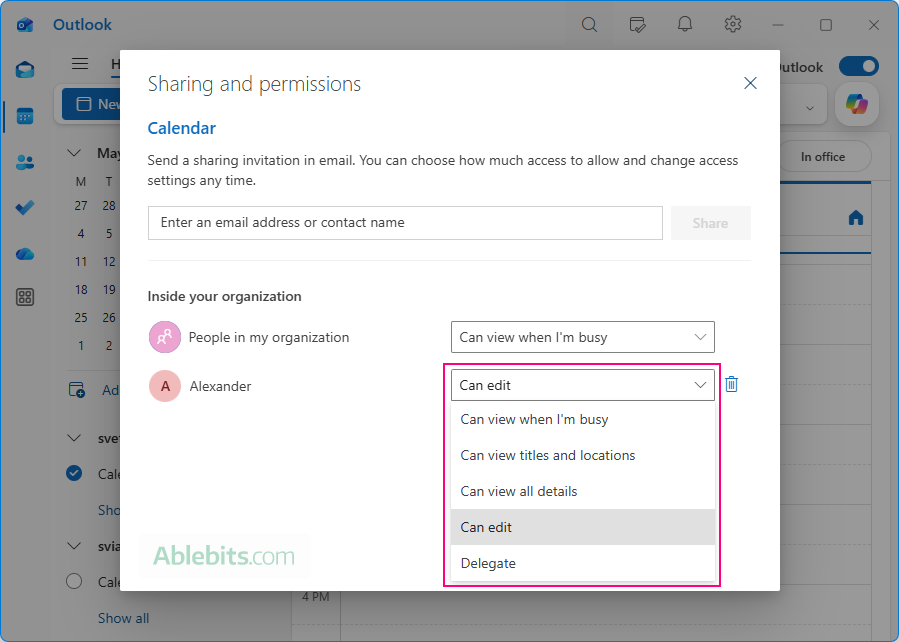Open People contacts in sidebar

[x=25, y=163]
